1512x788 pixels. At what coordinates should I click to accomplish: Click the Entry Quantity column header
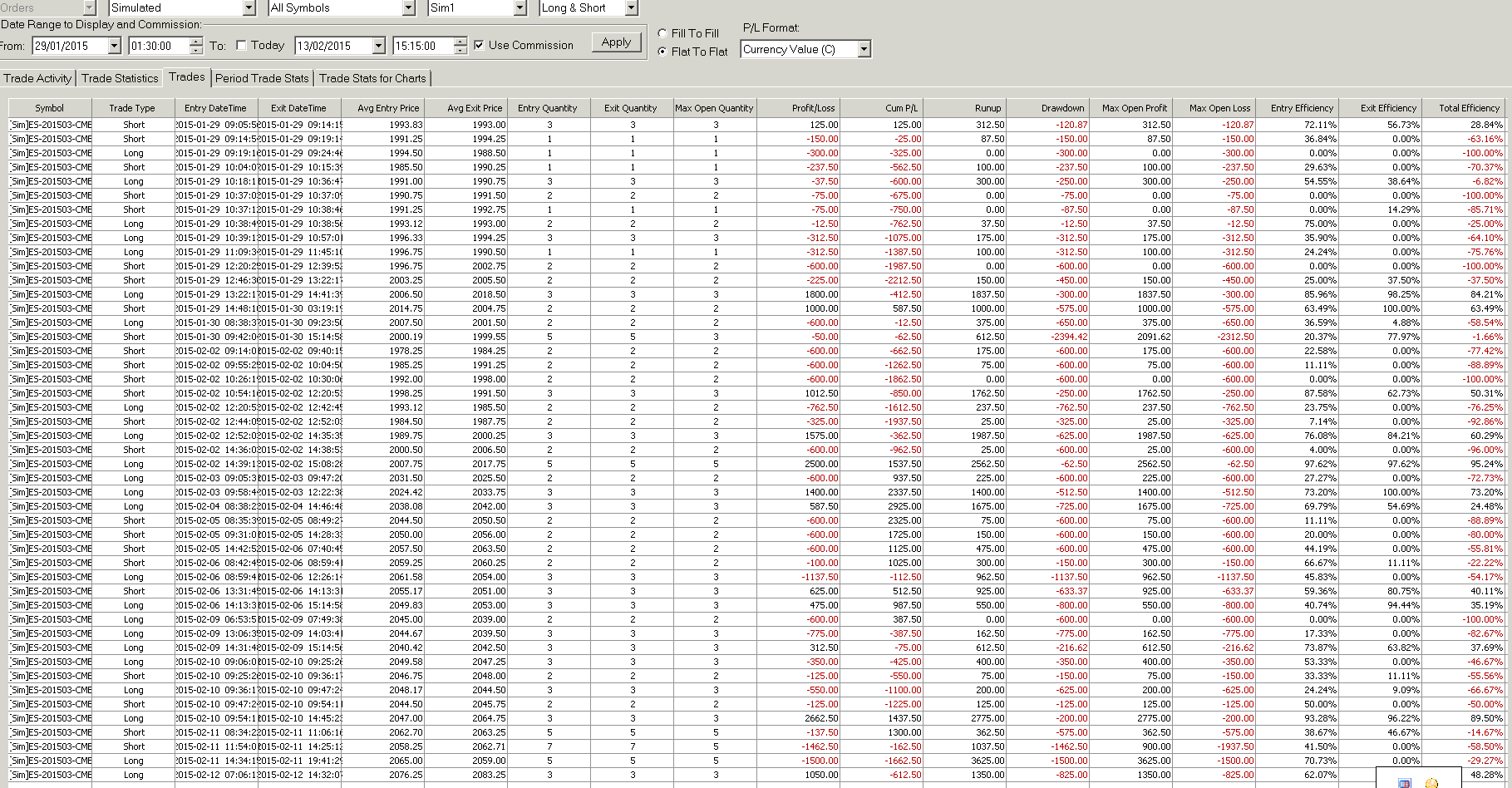[549, 108]
